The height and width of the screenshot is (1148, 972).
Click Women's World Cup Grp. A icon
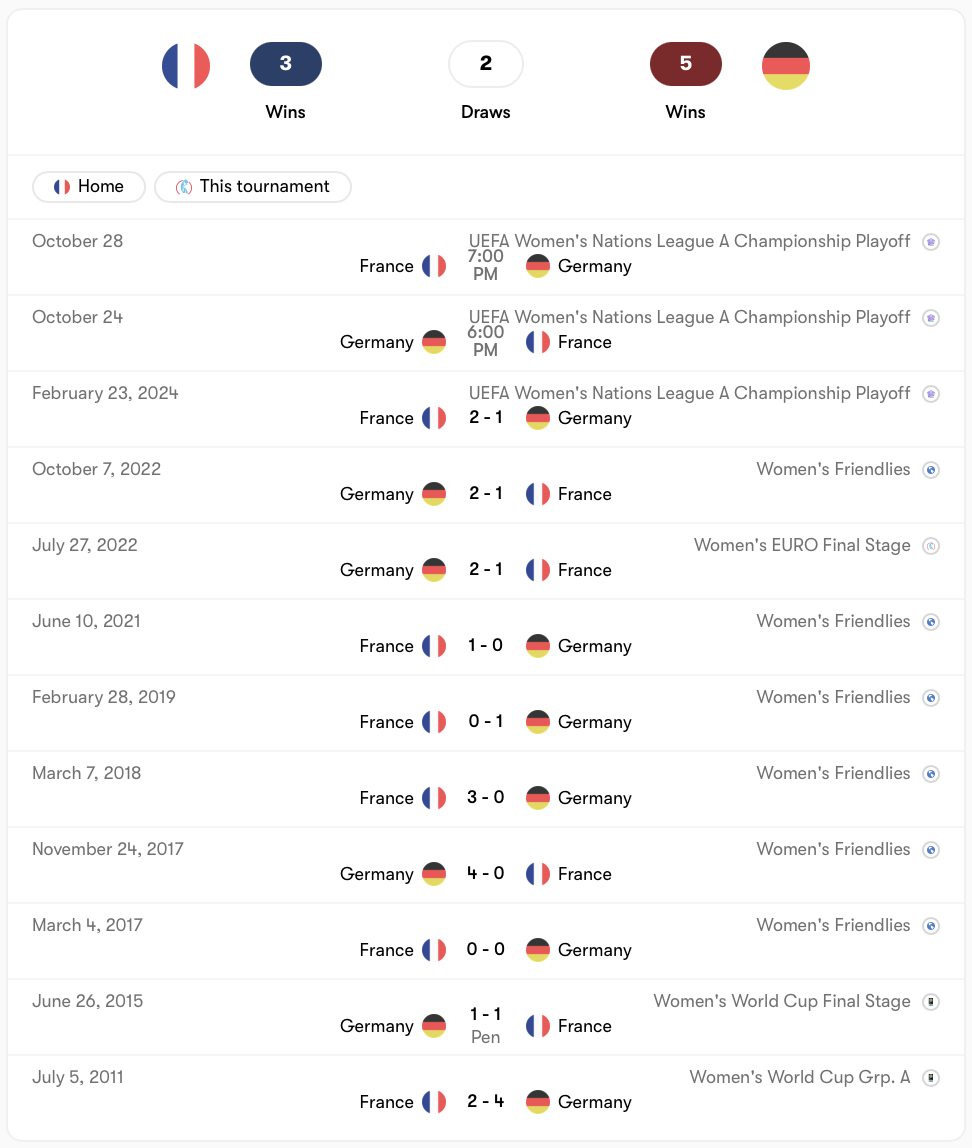(931, 1078)
